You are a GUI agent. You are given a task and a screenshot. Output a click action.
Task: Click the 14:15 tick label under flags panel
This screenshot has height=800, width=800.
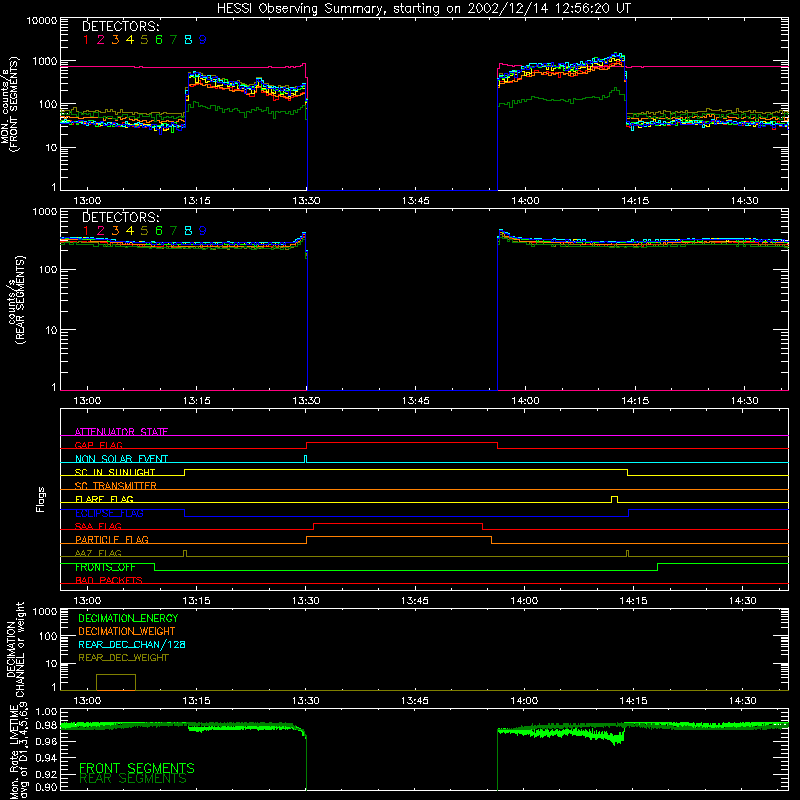click(633, 601)
